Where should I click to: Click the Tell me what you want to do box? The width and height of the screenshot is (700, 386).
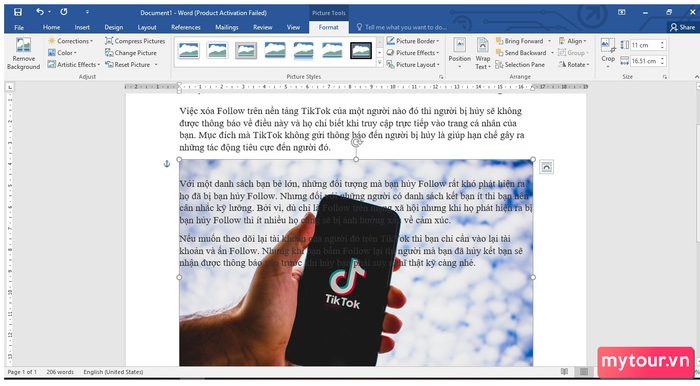coord(402,27)
